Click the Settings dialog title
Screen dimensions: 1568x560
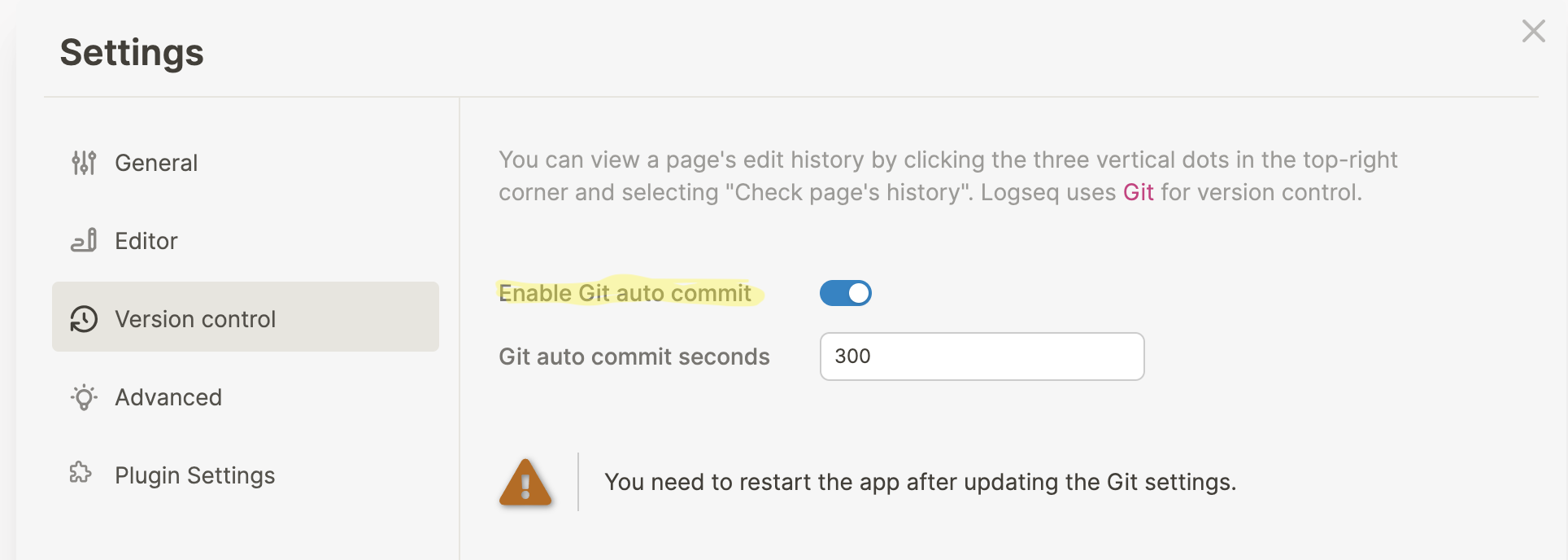coord(132,52)
